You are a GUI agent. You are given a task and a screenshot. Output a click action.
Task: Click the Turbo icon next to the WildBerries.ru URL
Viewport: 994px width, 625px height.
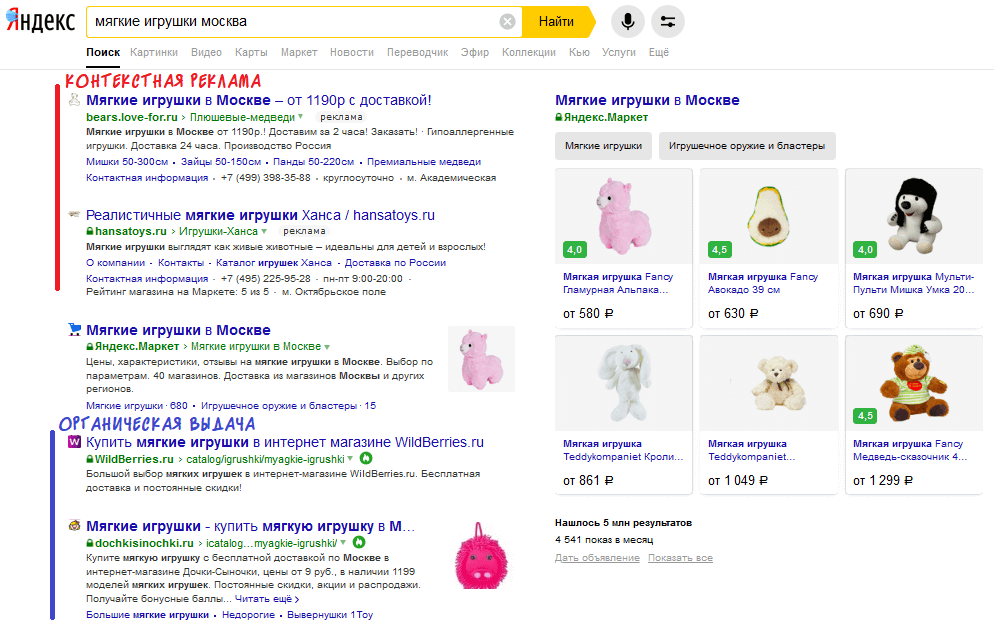(x=366, y=459)
